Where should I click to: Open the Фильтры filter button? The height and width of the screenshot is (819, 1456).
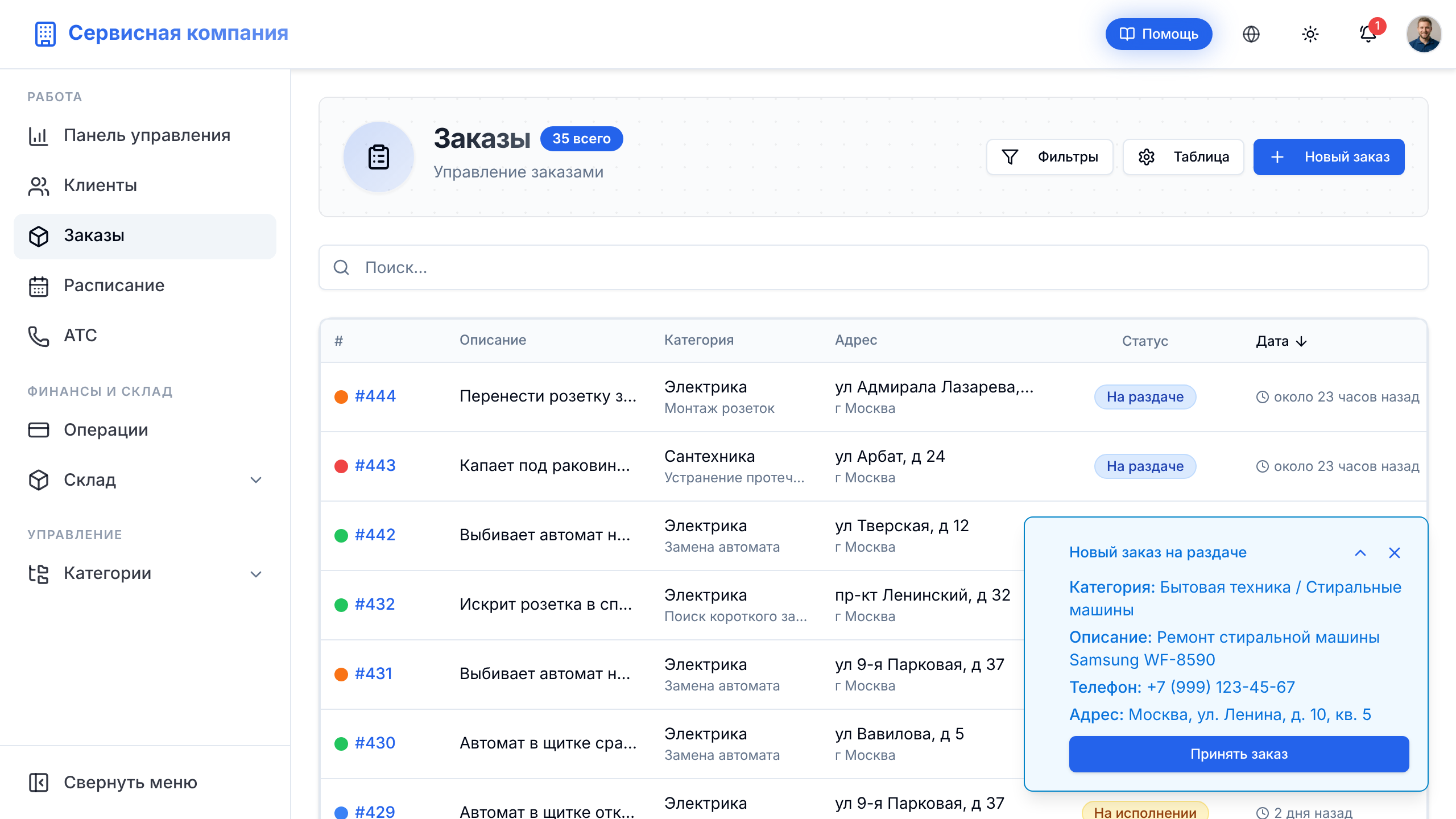(1049, 157)
